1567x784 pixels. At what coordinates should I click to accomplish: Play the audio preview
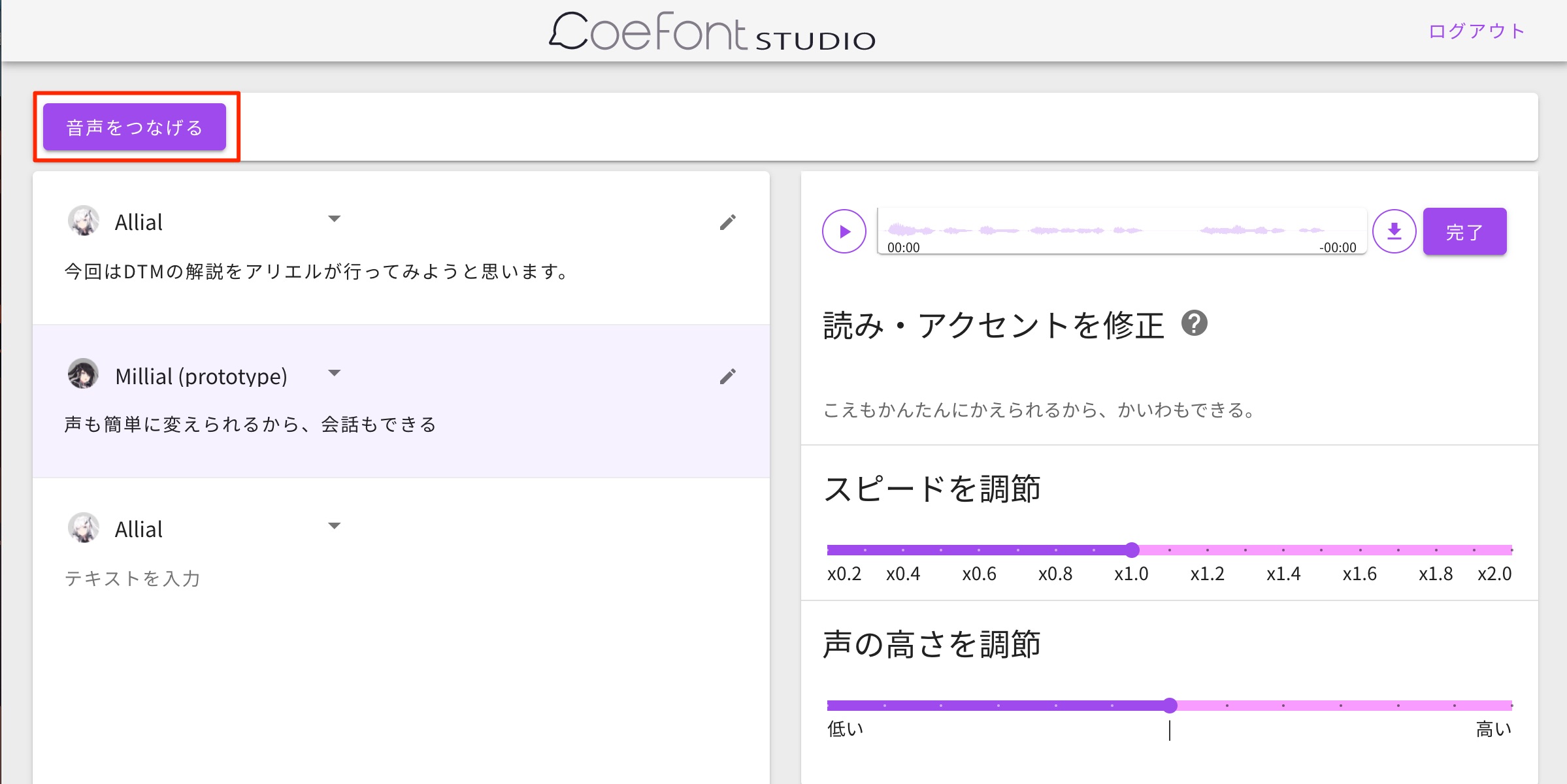pyautogui.click(x=844, y=231)
